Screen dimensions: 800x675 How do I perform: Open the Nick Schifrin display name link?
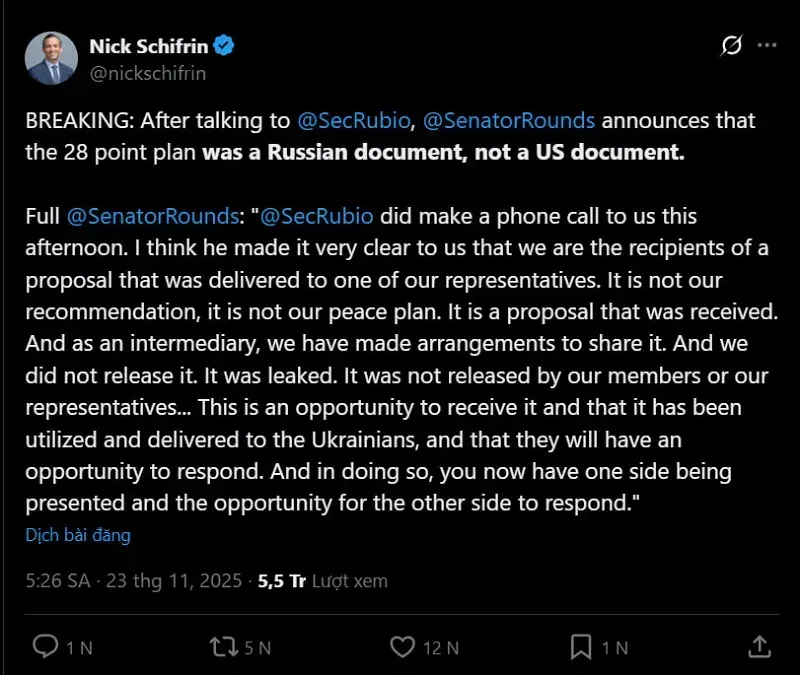click(x=150, y=46)
